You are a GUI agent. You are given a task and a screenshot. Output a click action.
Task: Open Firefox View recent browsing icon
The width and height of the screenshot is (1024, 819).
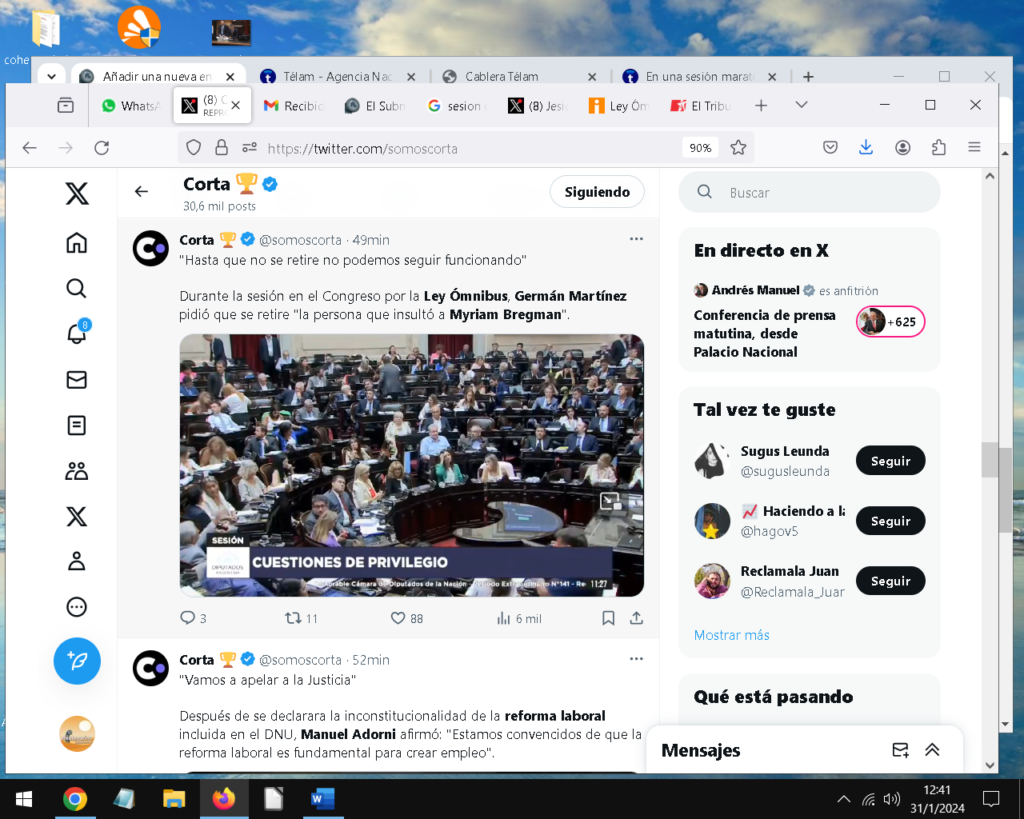(x=65, y=105)
